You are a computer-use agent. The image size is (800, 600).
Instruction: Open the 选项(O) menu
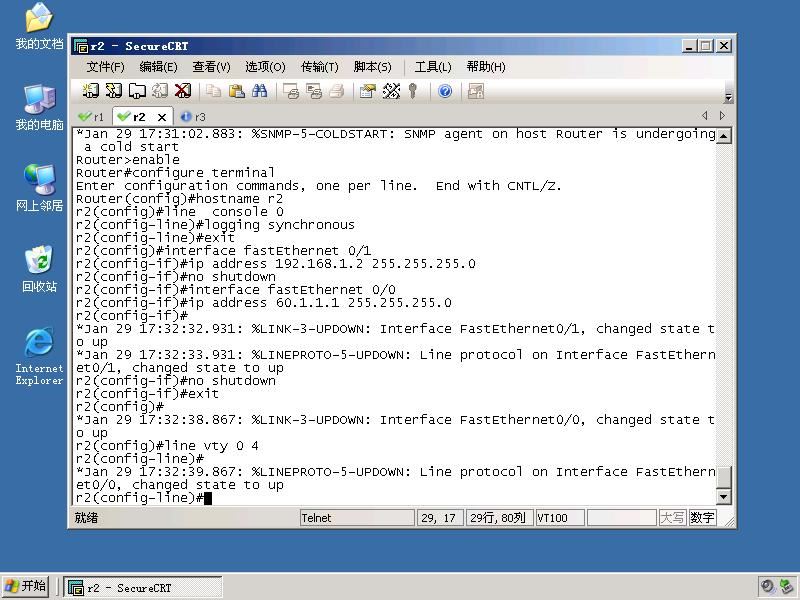[x=265, y=67]
